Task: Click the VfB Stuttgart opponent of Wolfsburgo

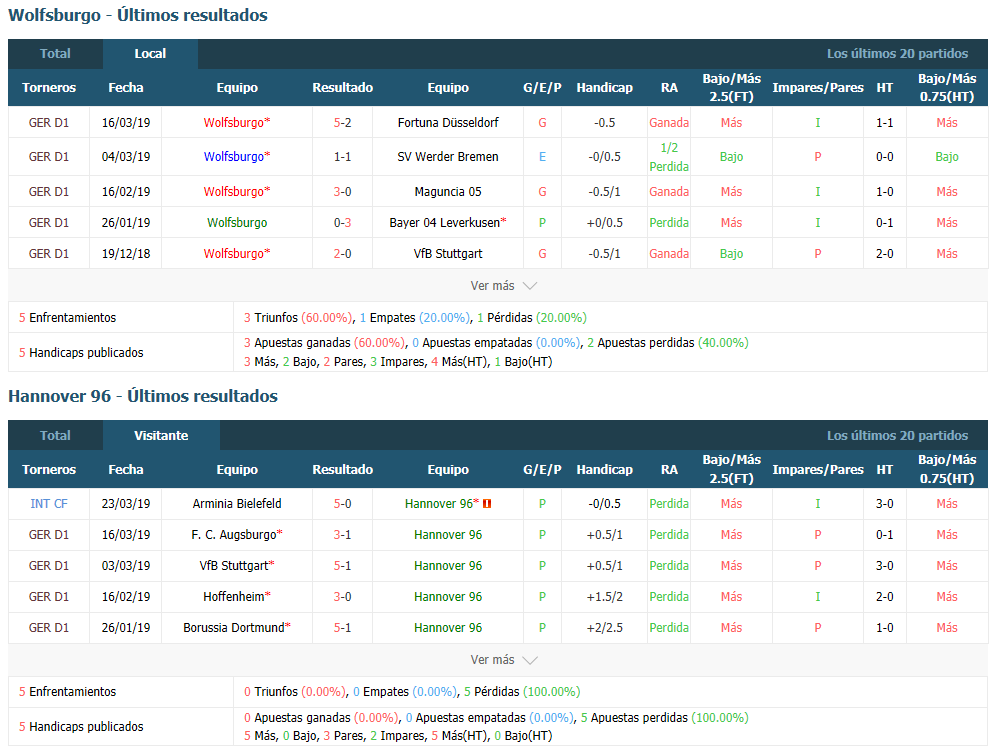Action: 448,254
